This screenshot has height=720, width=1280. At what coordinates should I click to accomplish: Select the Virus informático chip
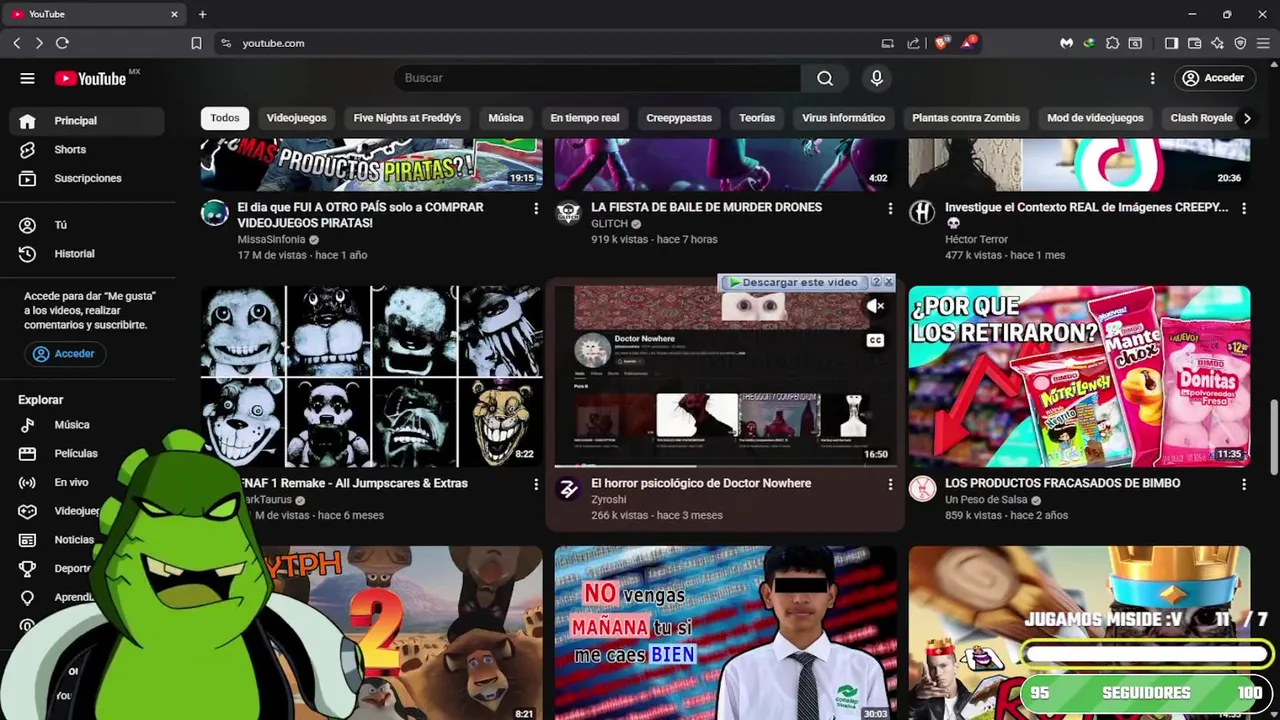[843, 118]
